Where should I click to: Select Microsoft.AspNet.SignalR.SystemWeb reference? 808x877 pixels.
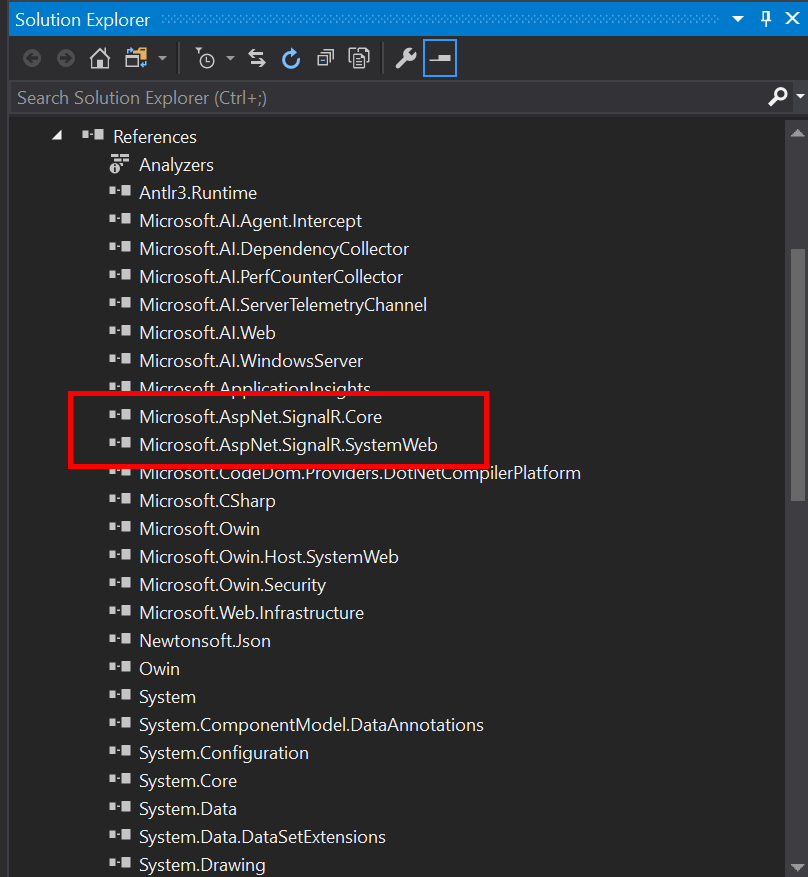[288, 445]
